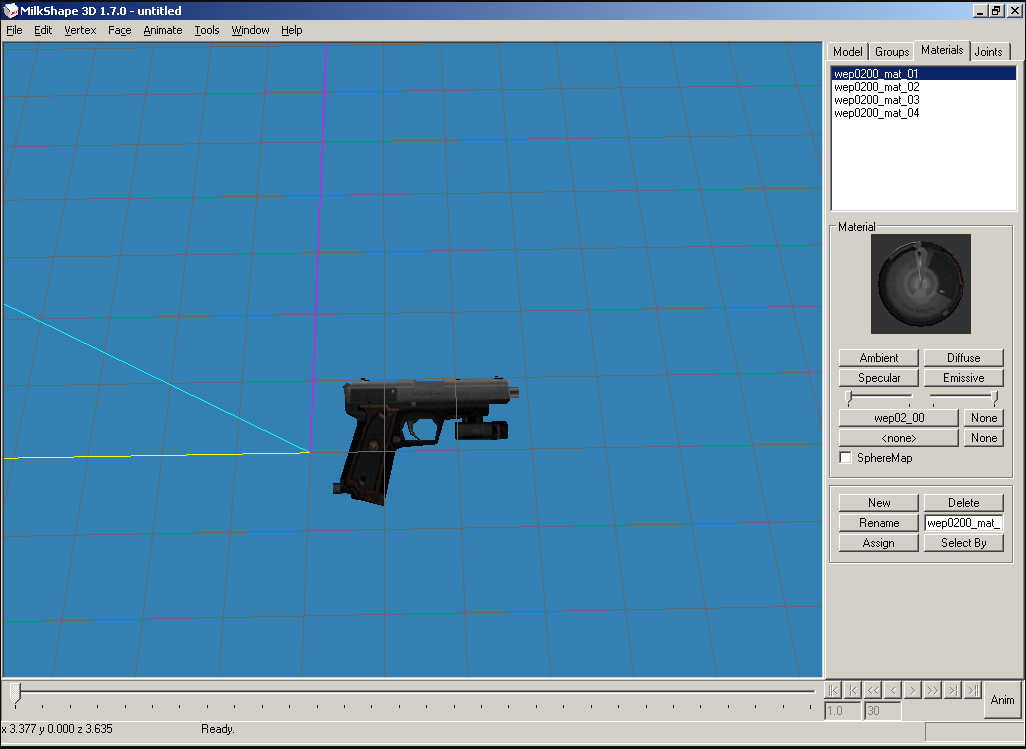
Task: Step forward one frame
Action: point(913,690)
